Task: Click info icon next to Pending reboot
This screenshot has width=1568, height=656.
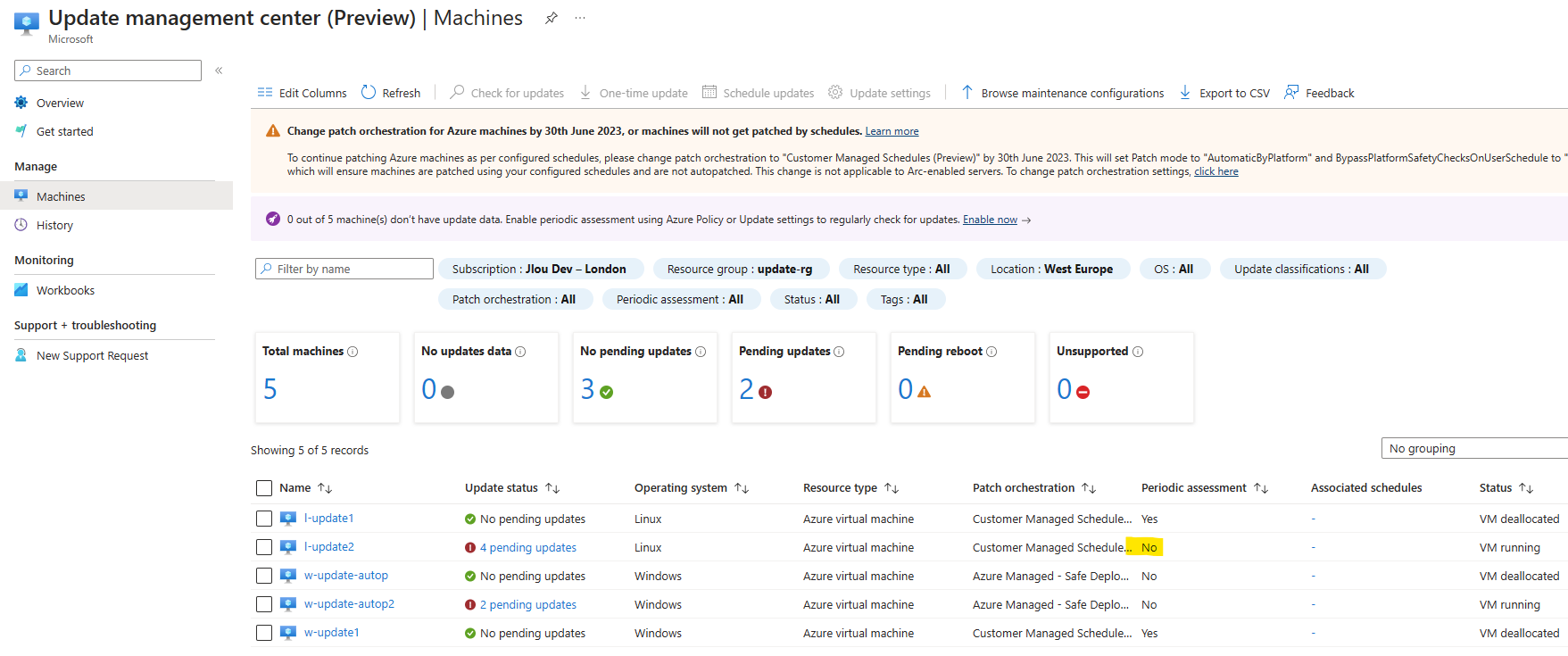Action: [991, 352]
